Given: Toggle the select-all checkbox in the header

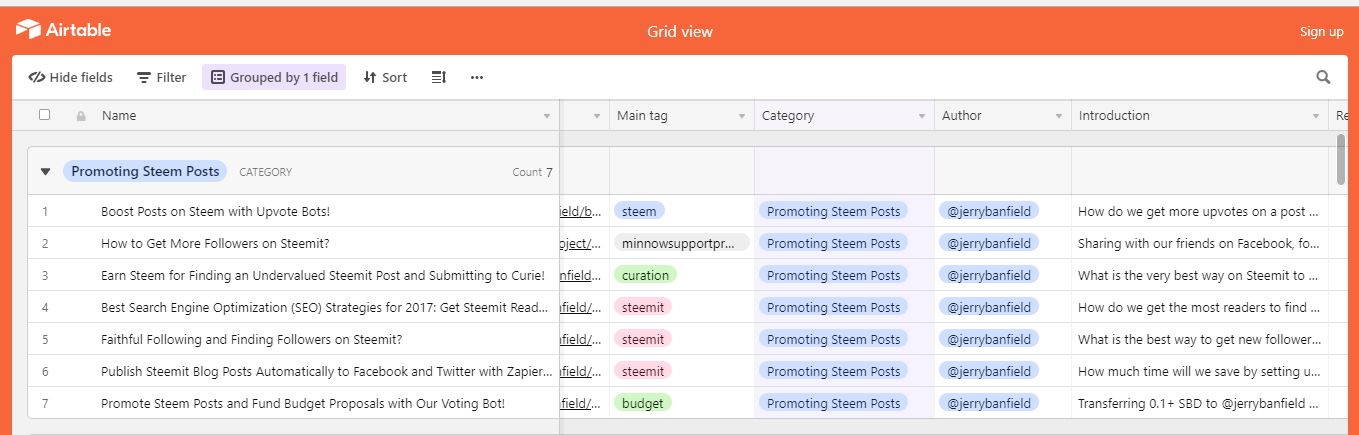Looking at the screenshot, I should click(44, 115).
